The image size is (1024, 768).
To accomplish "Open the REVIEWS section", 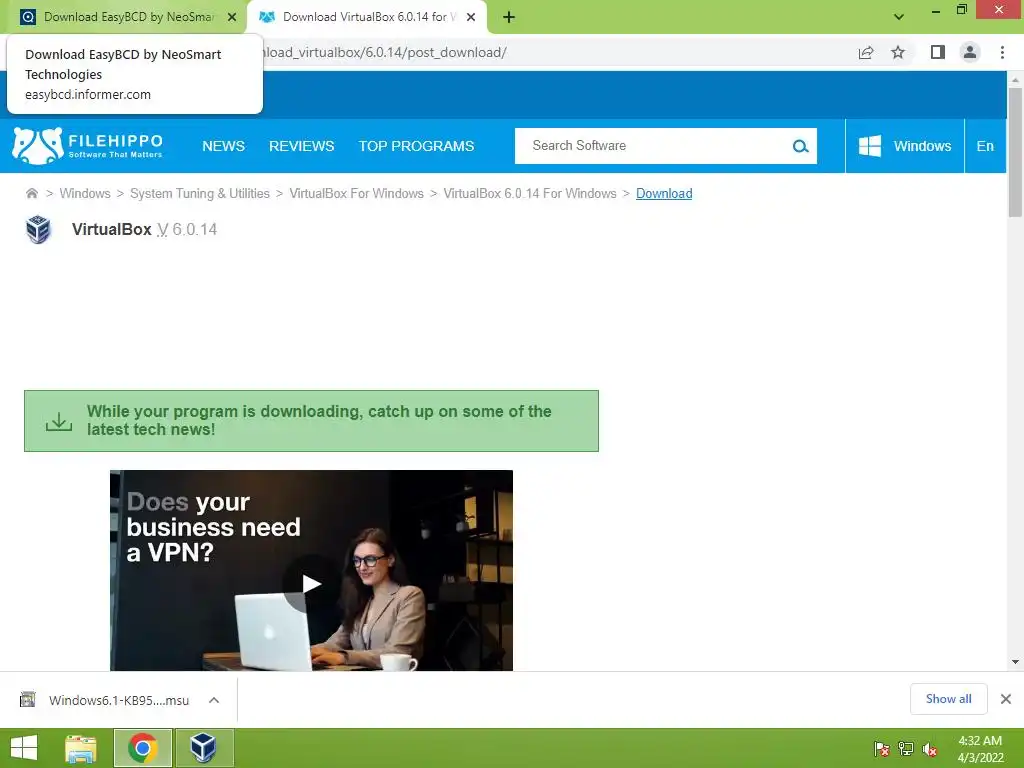I will coord(302,146).
